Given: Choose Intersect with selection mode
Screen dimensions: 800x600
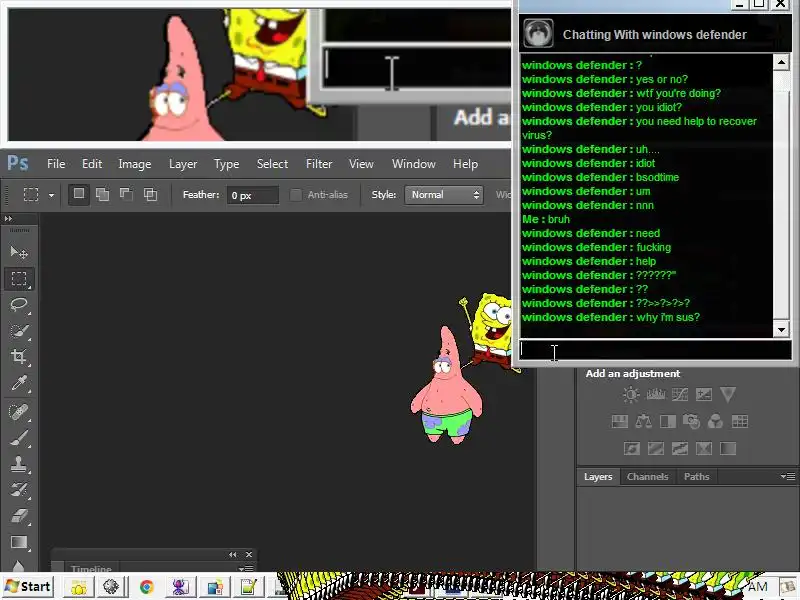Looking at the screenshot, I should click(150, 194).
